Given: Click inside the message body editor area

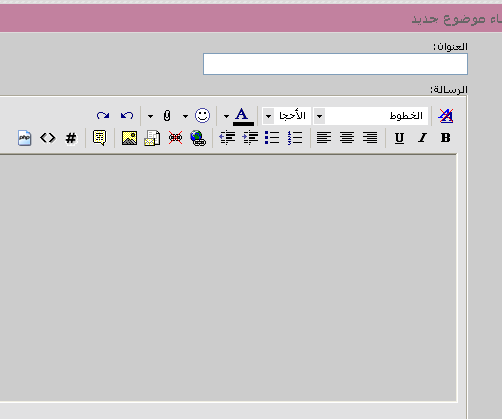Looking at the screenshot, I should (x=228, y=278).
